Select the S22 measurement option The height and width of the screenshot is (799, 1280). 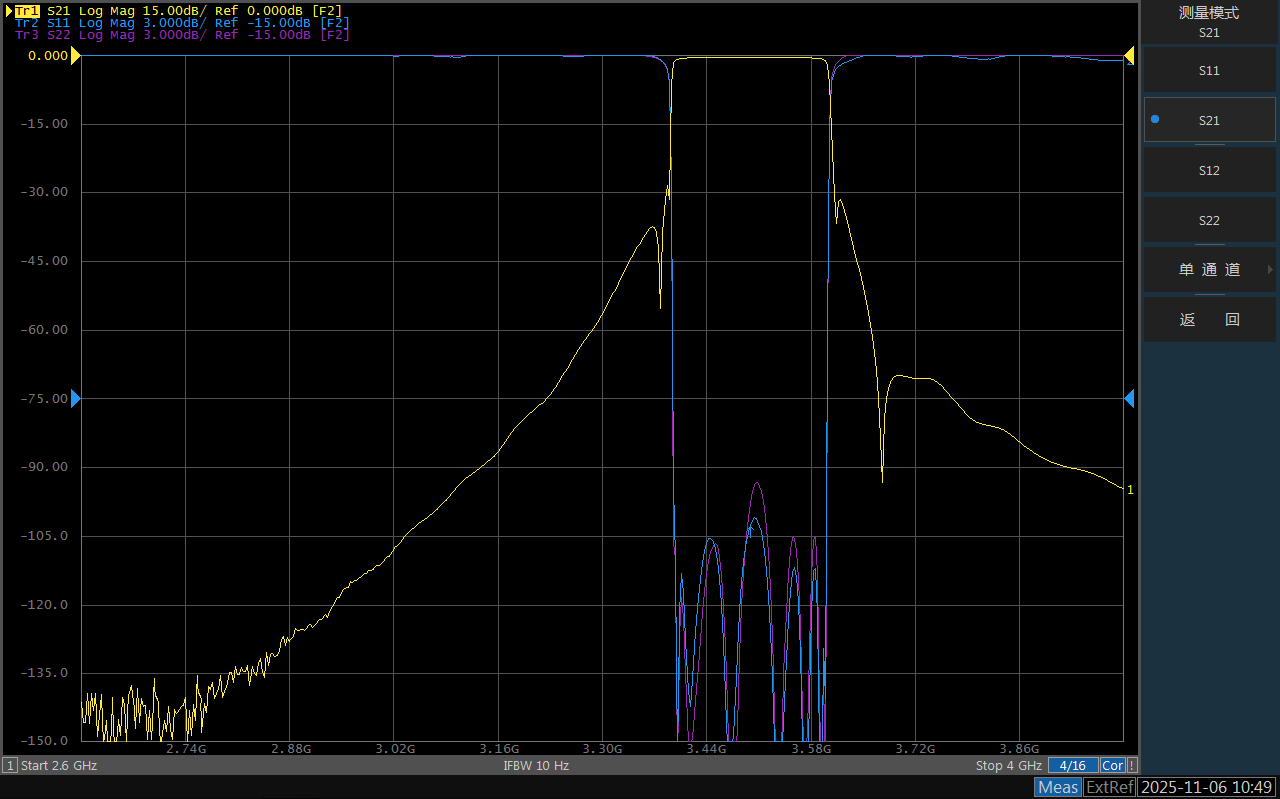point(1209,221)
